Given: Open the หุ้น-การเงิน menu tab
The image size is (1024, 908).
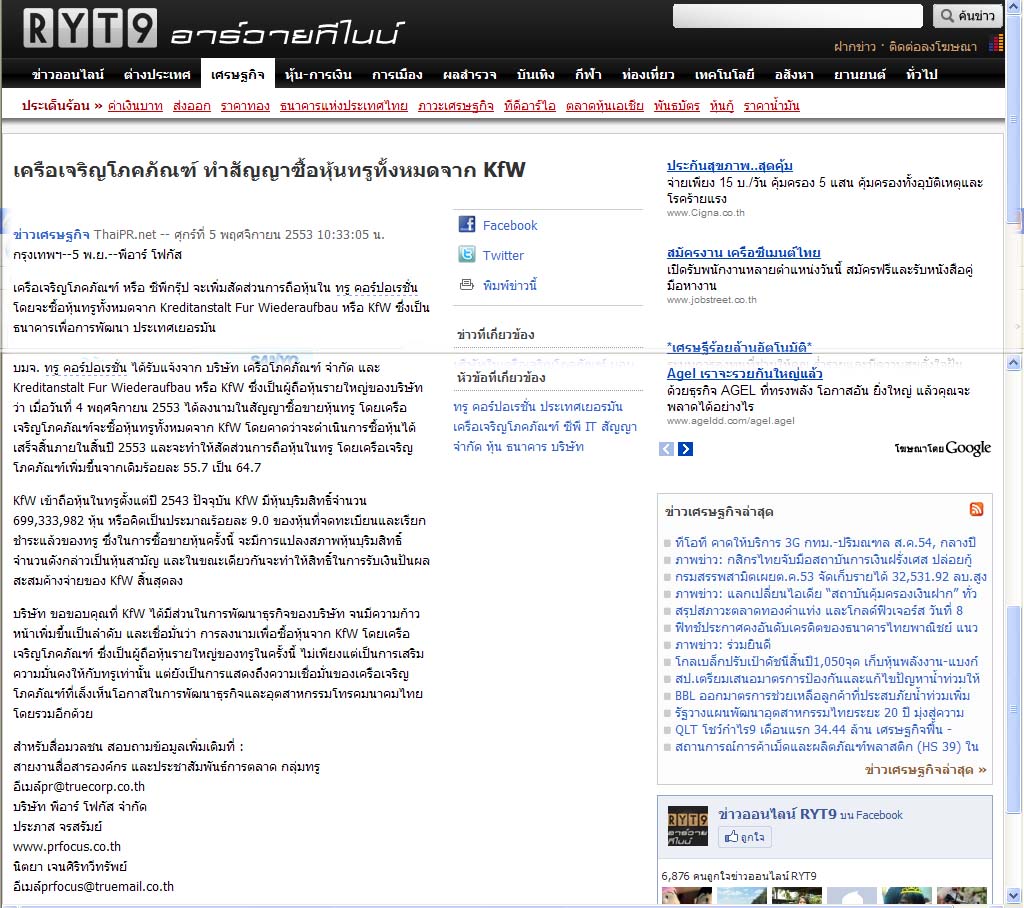Looking at the screenshot, I should coord(318,74).
